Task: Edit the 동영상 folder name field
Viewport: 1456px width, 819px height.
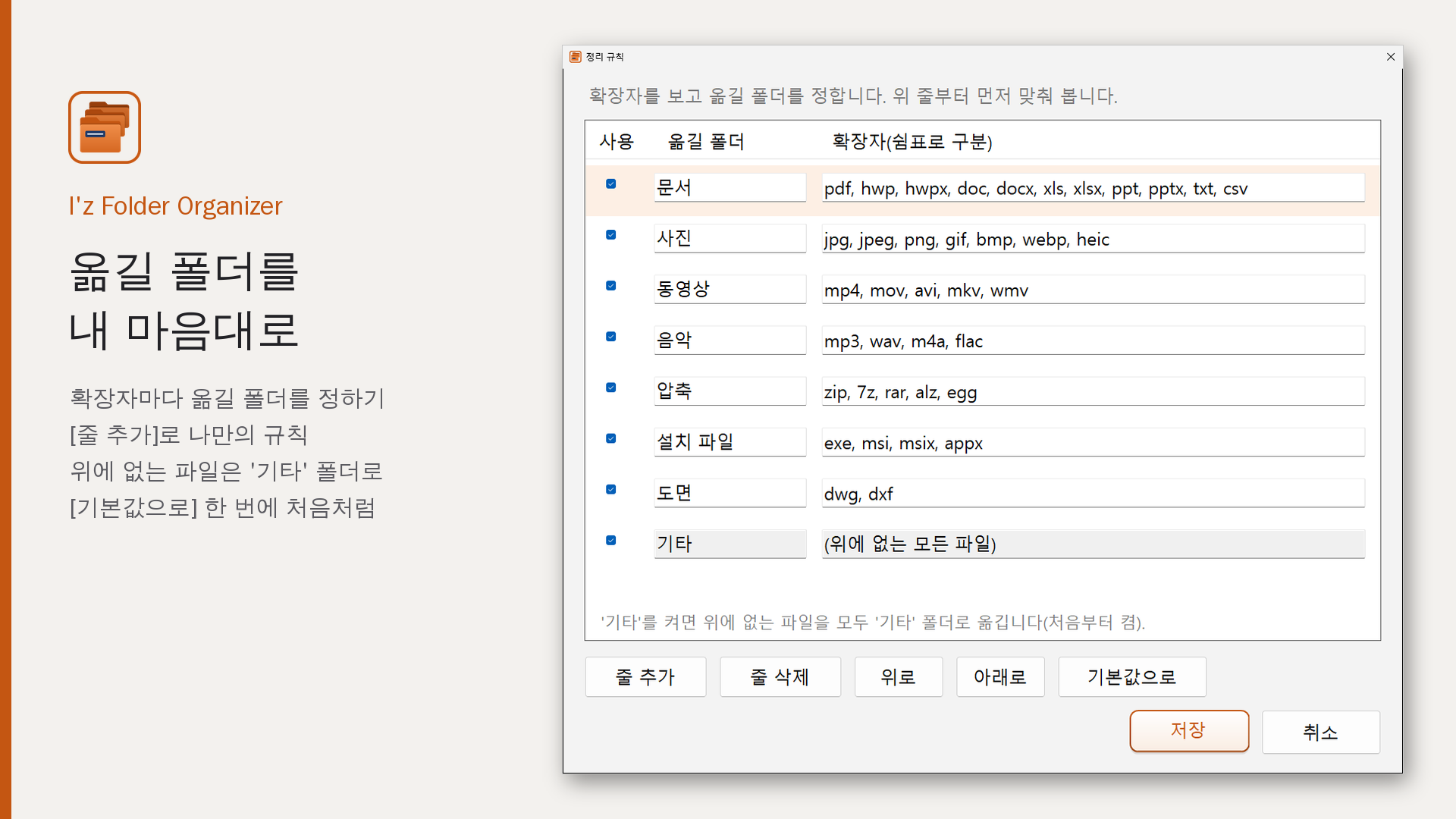Action: coord(730,289)
